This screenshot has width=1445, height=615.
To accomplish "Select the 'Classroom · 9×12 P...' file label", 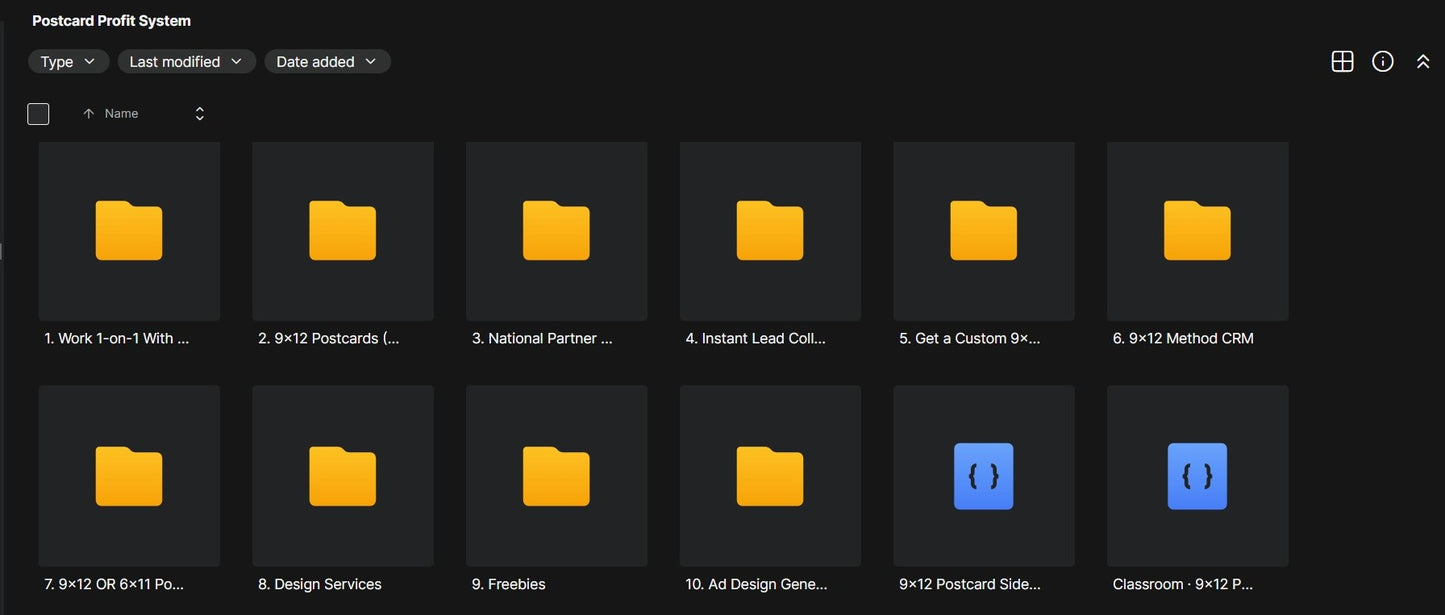I will [1183, 584].
